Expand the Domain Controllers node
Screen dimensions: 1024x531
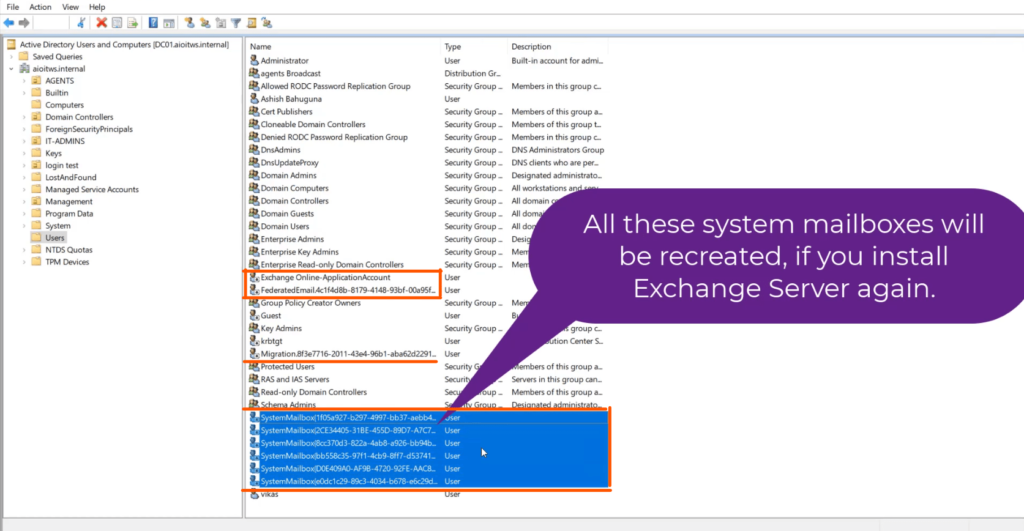pyautogui.click(x=24, y=117)
